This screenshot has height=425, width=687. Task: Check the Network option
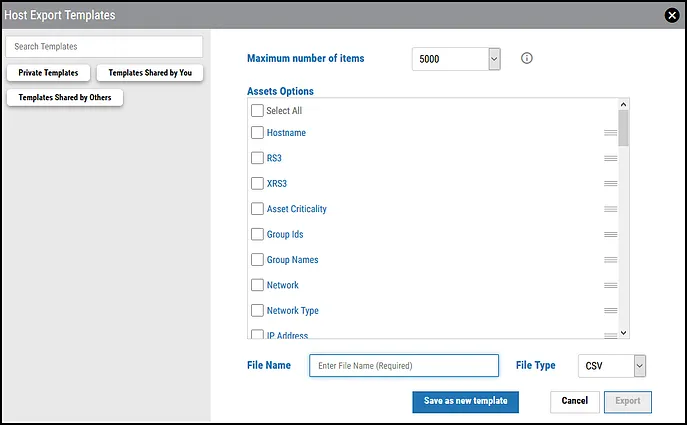[x=257, y=285]
